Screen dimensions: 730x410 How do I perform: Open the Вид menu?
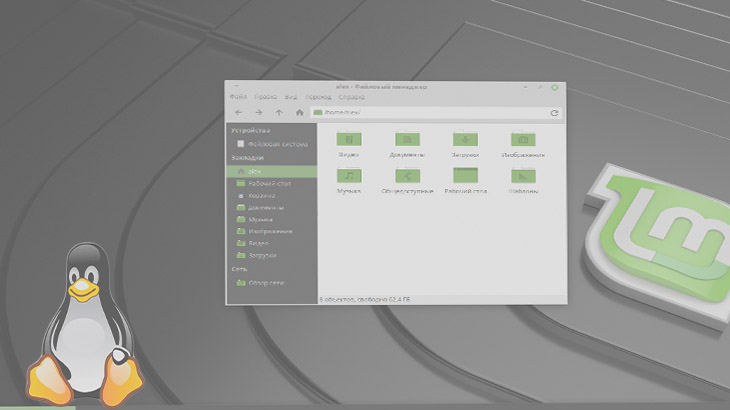point(291,97)
